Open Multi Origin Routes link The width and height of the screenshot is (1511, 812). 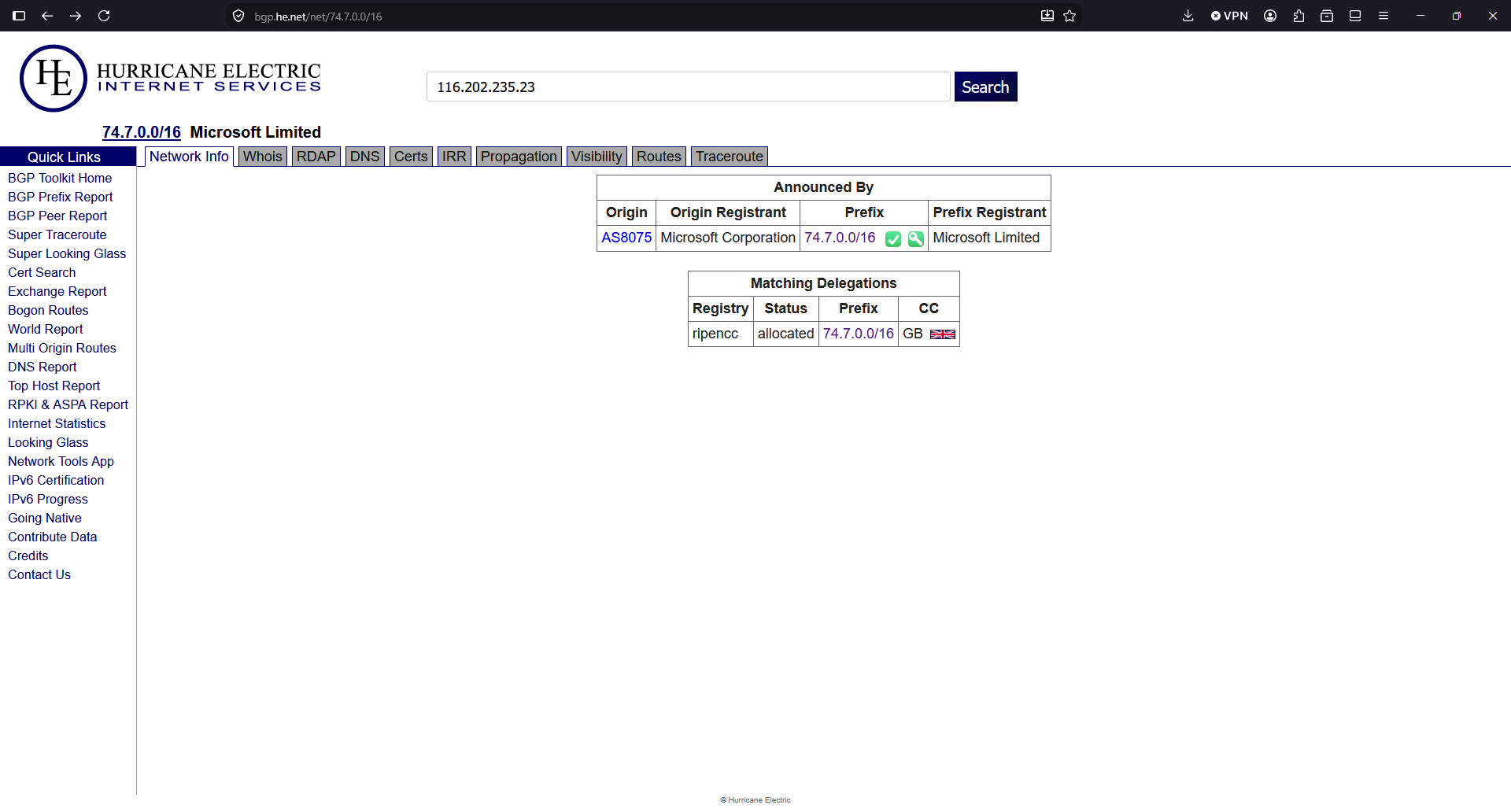62,348
